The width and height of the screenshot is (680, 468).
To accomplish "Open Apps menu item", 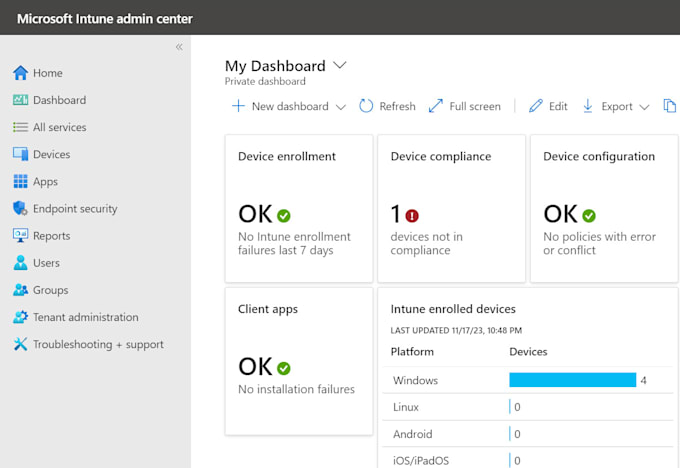I will pos(45,182).
